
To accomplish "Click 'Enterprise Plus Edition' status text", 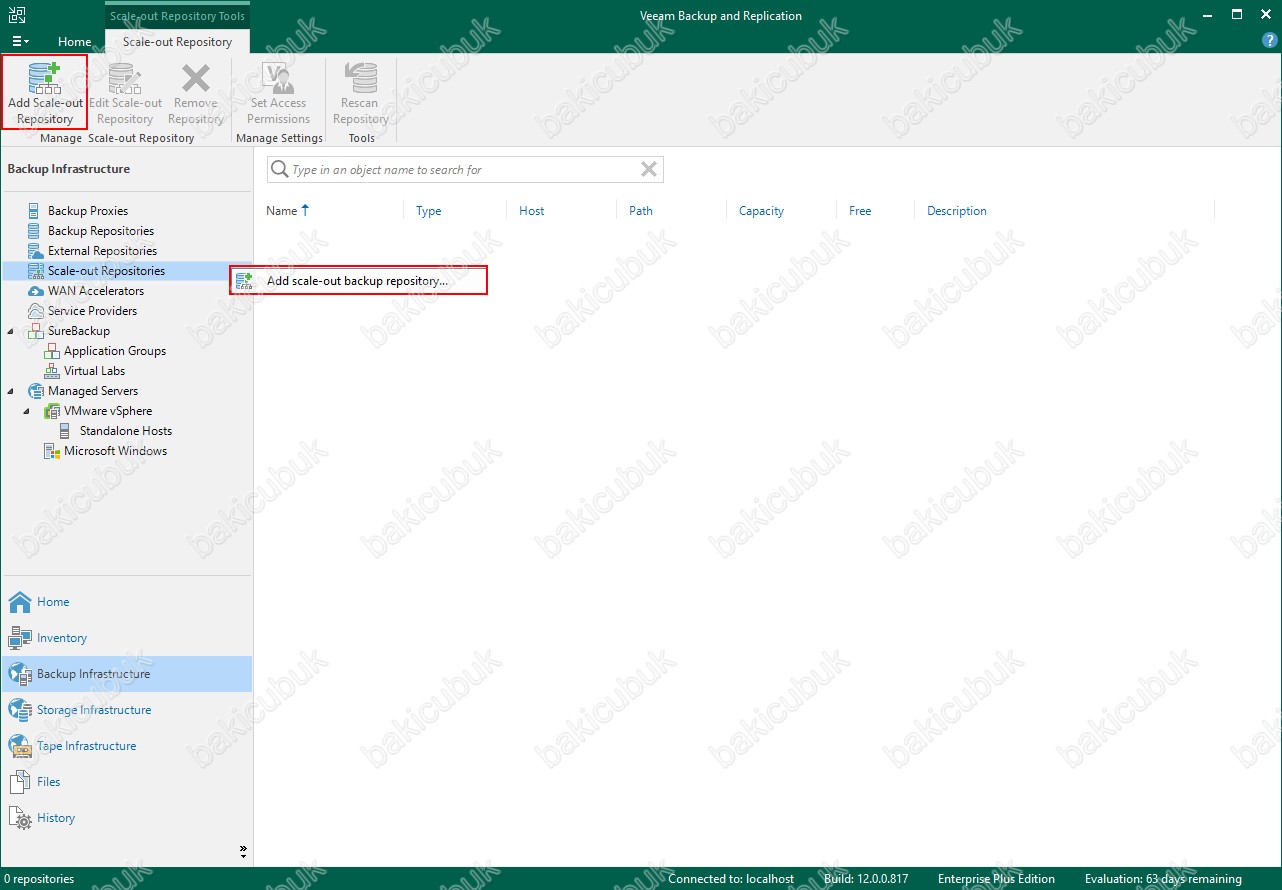I will [996, 879].
